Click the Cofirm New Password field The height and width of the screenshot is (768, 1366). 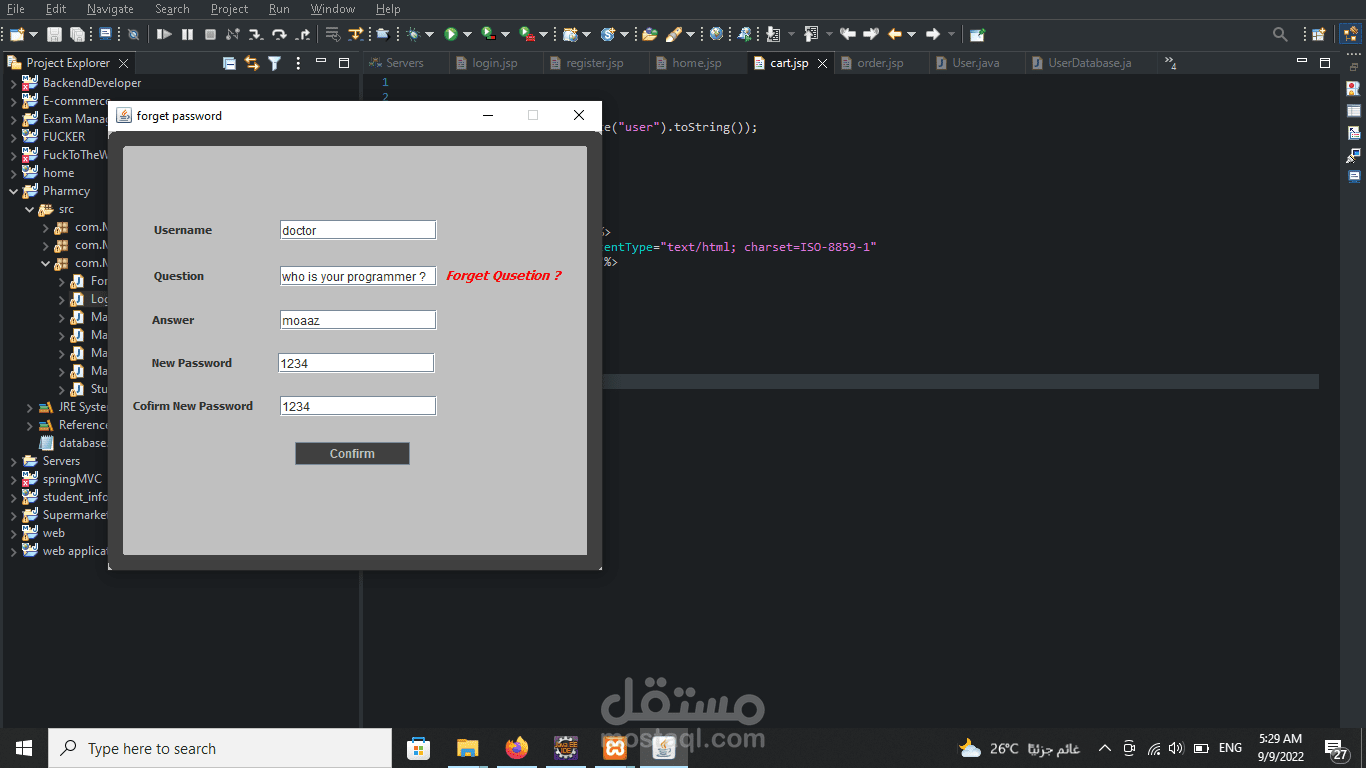(x=358, y=406)
